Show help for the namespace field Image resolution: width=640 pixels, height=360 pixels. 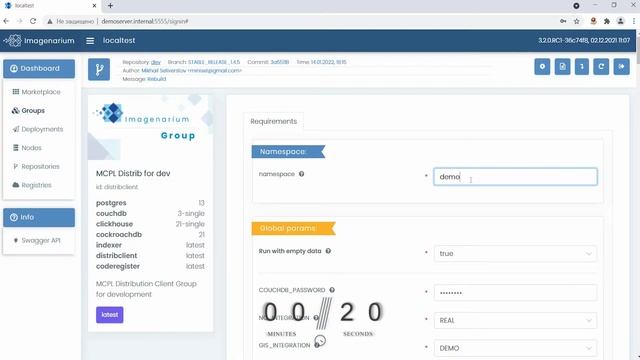point(301,174)
